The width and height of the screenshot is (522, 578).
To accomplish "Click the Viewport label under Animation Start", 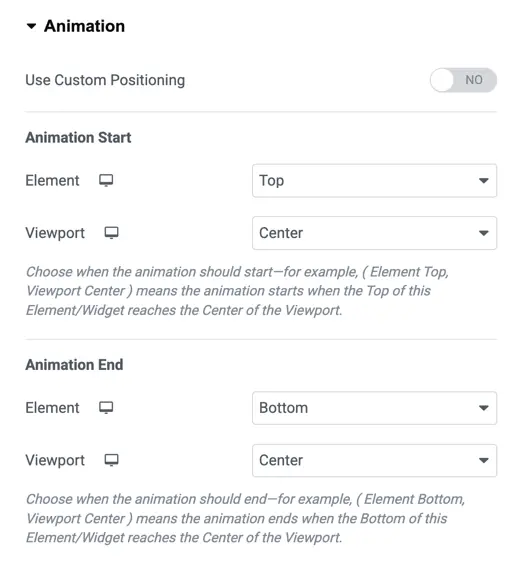I will (x=55, y=233).
